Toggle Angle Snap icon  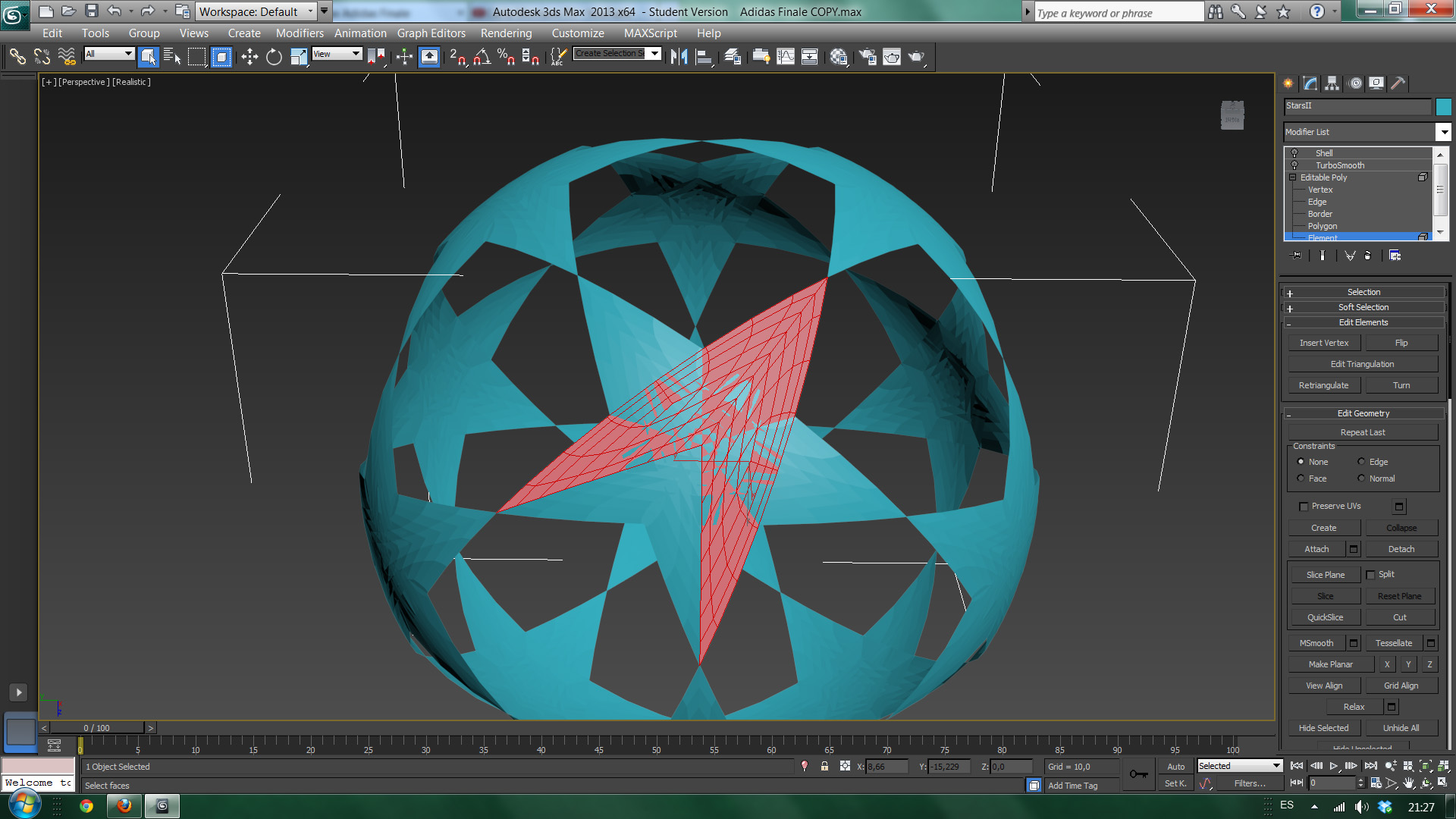(x=482, y=57)
